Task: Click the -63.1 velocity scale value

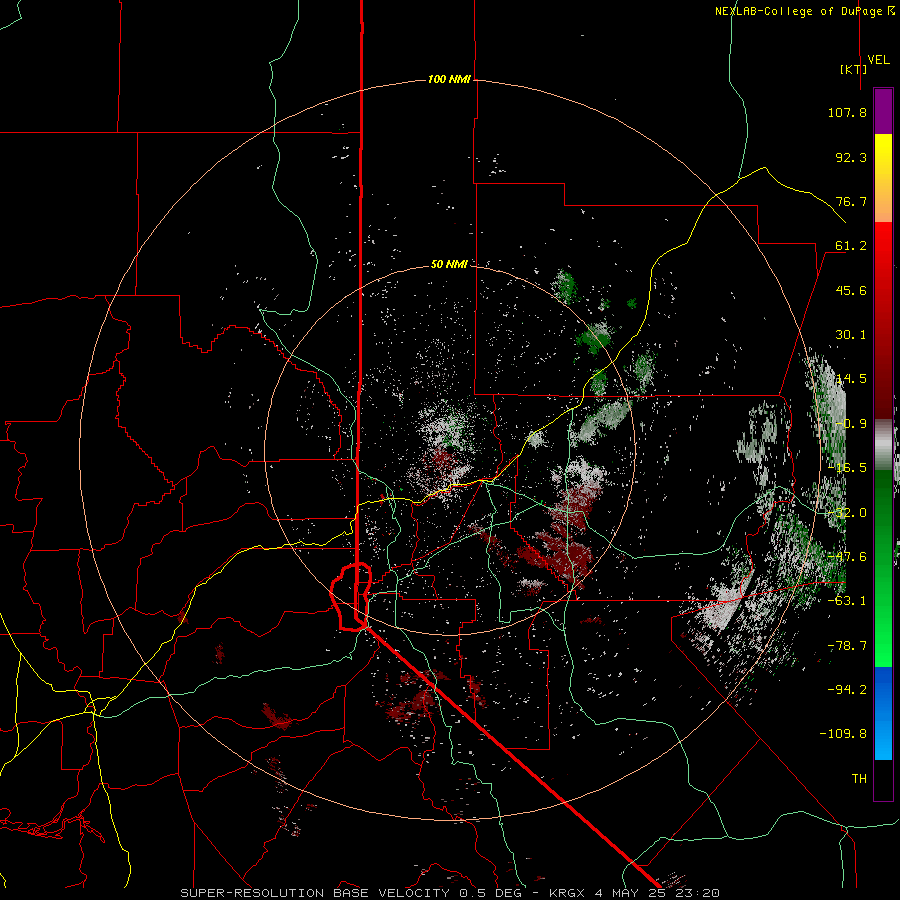Action: pos(847,601)
